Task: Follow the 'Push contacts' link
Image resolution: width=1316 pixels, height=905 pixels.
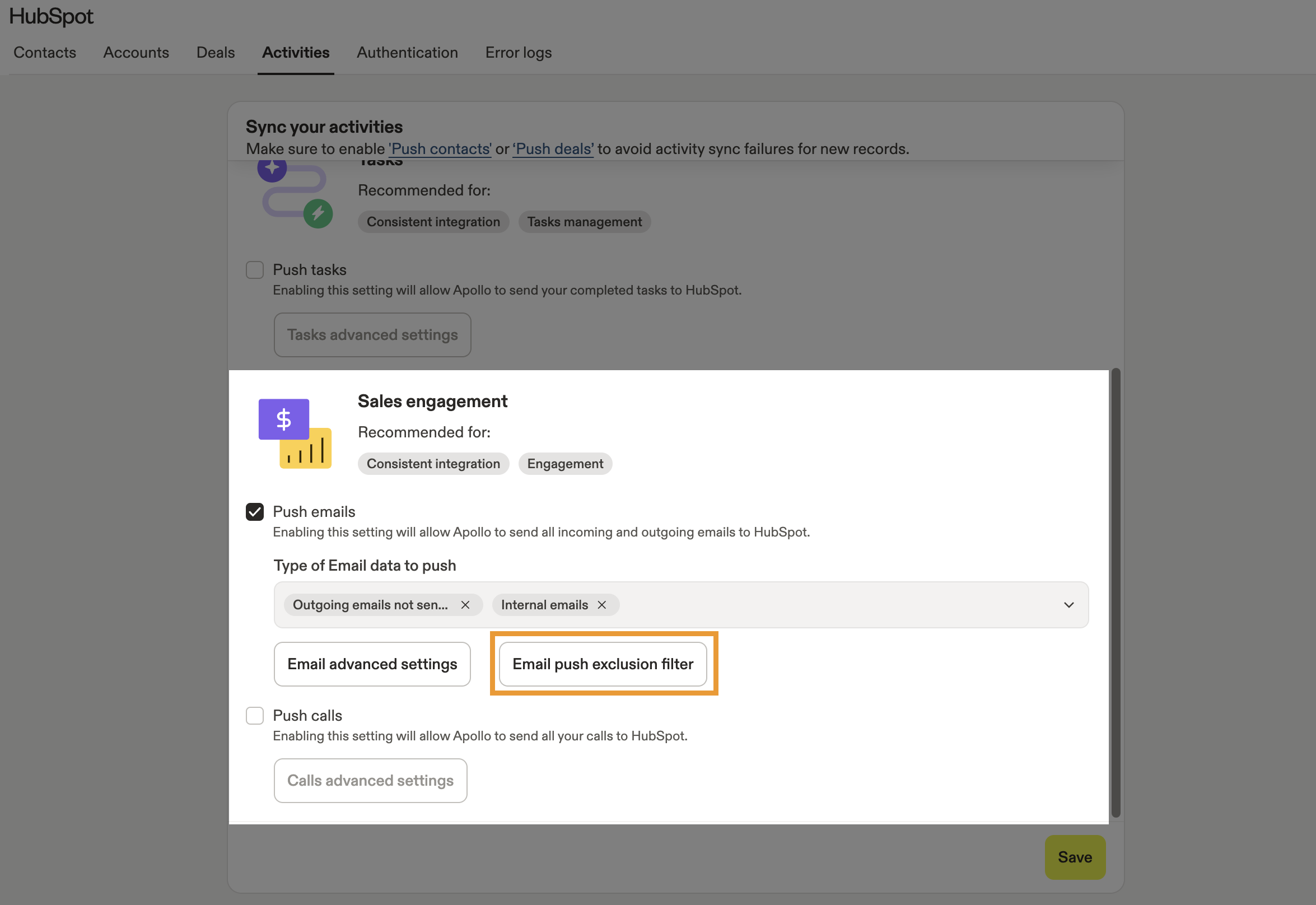Action: (x=441, y=148)
